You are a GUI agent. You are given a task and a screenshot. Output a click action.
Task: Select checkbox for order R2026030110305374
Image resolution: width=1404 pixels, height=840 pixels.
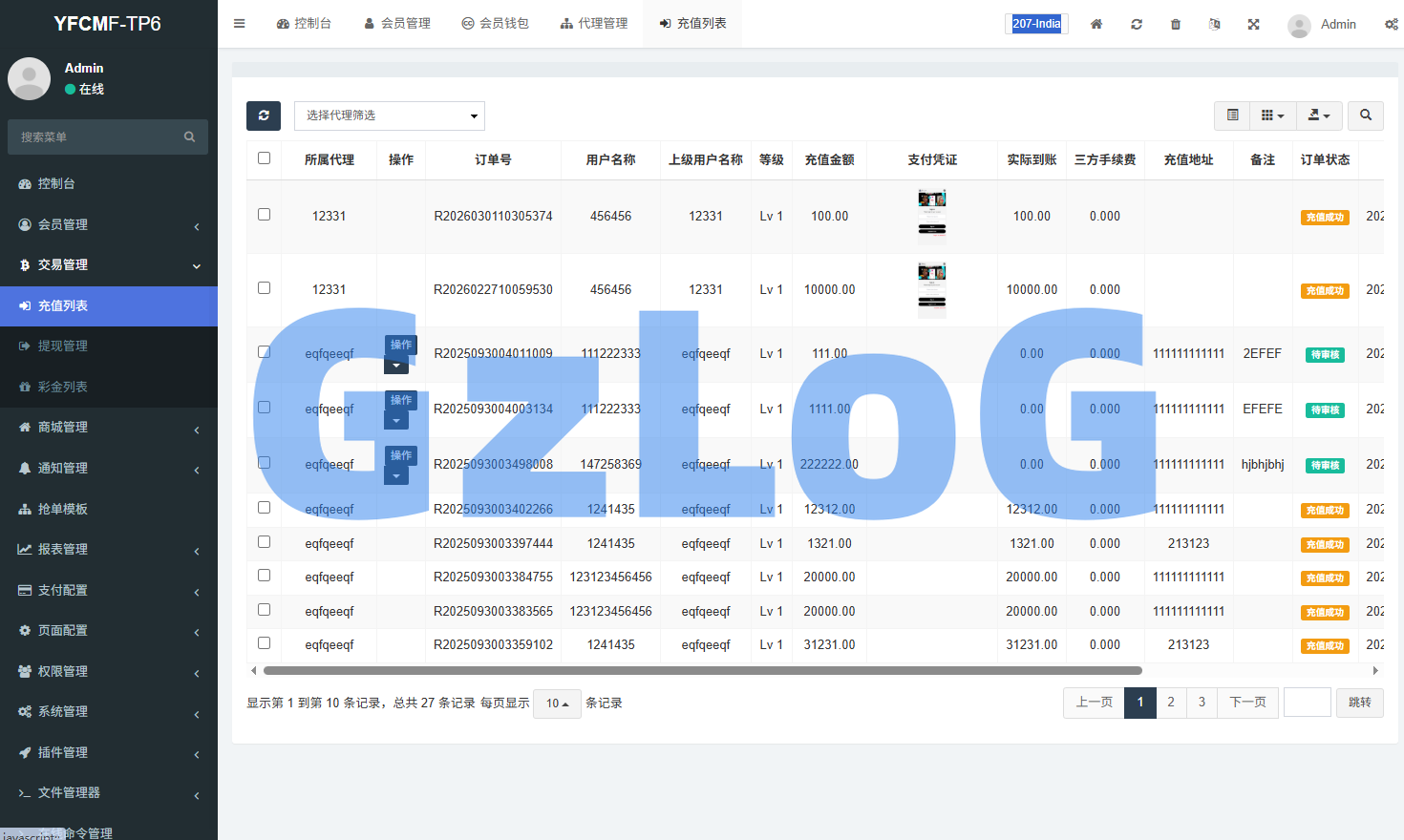(265, 215)
